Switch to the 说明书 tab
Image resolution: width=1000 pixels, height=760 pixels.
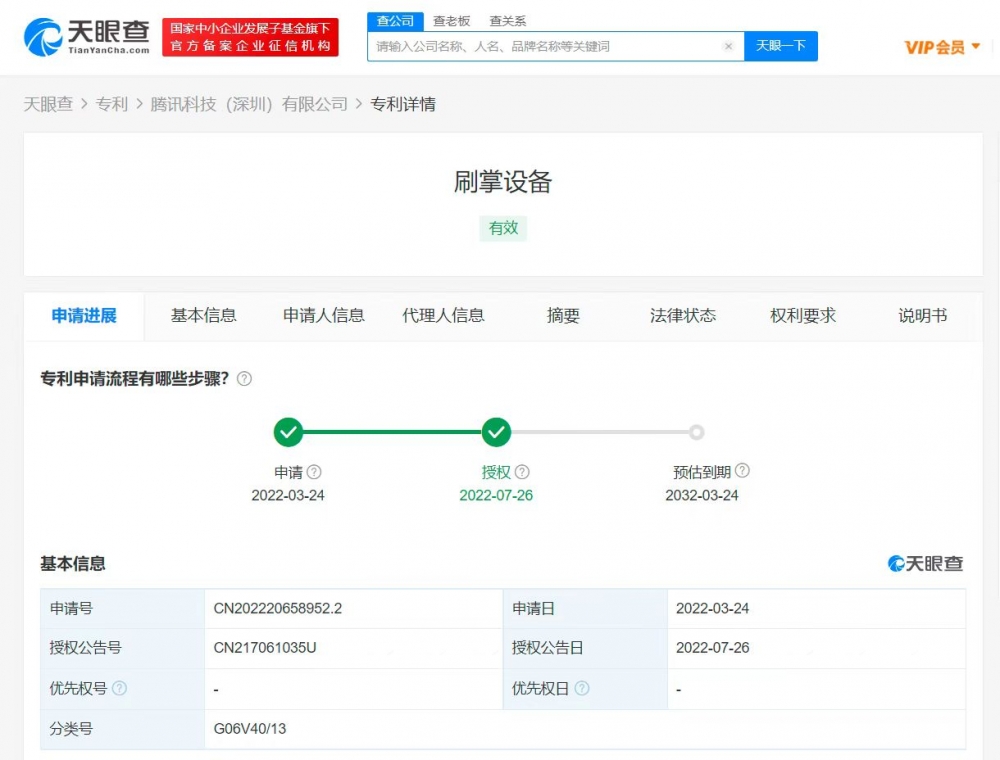click(923, 316)
